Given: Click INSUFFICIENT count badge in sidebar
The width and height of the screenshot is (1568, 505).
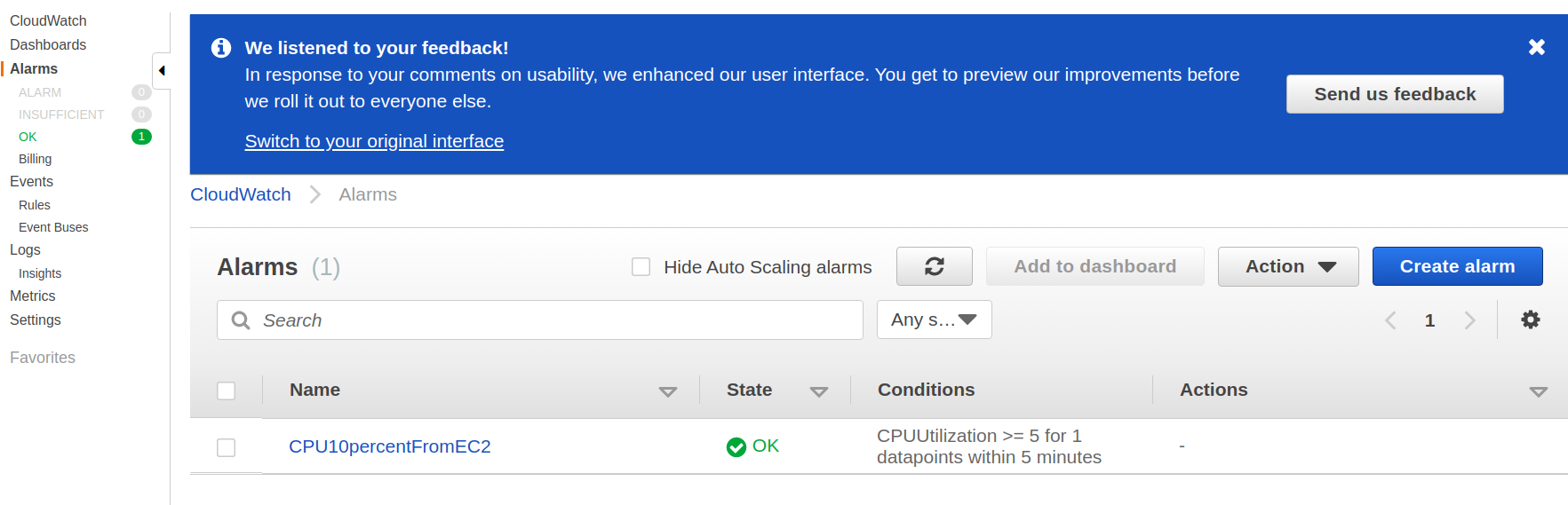Looking at the screenshot, I should [141, 114].
